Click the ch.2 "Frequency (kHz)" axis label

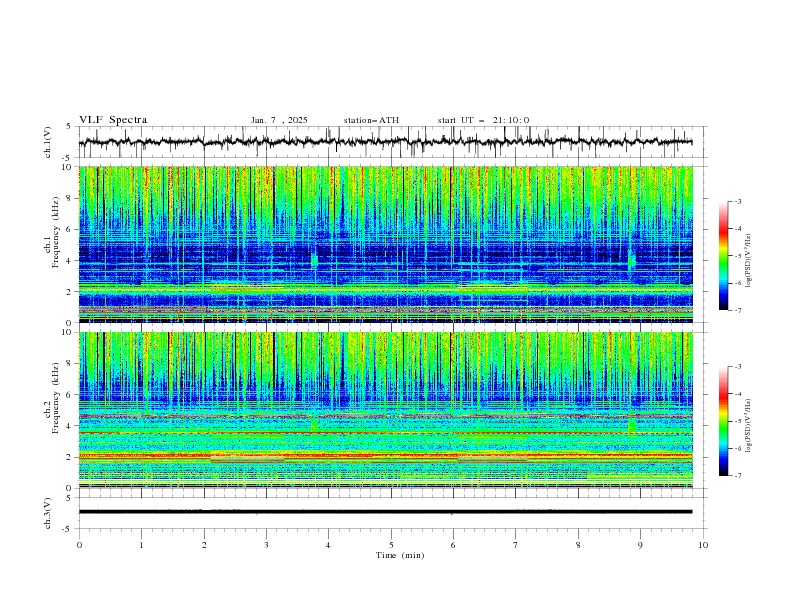(56, 397)
